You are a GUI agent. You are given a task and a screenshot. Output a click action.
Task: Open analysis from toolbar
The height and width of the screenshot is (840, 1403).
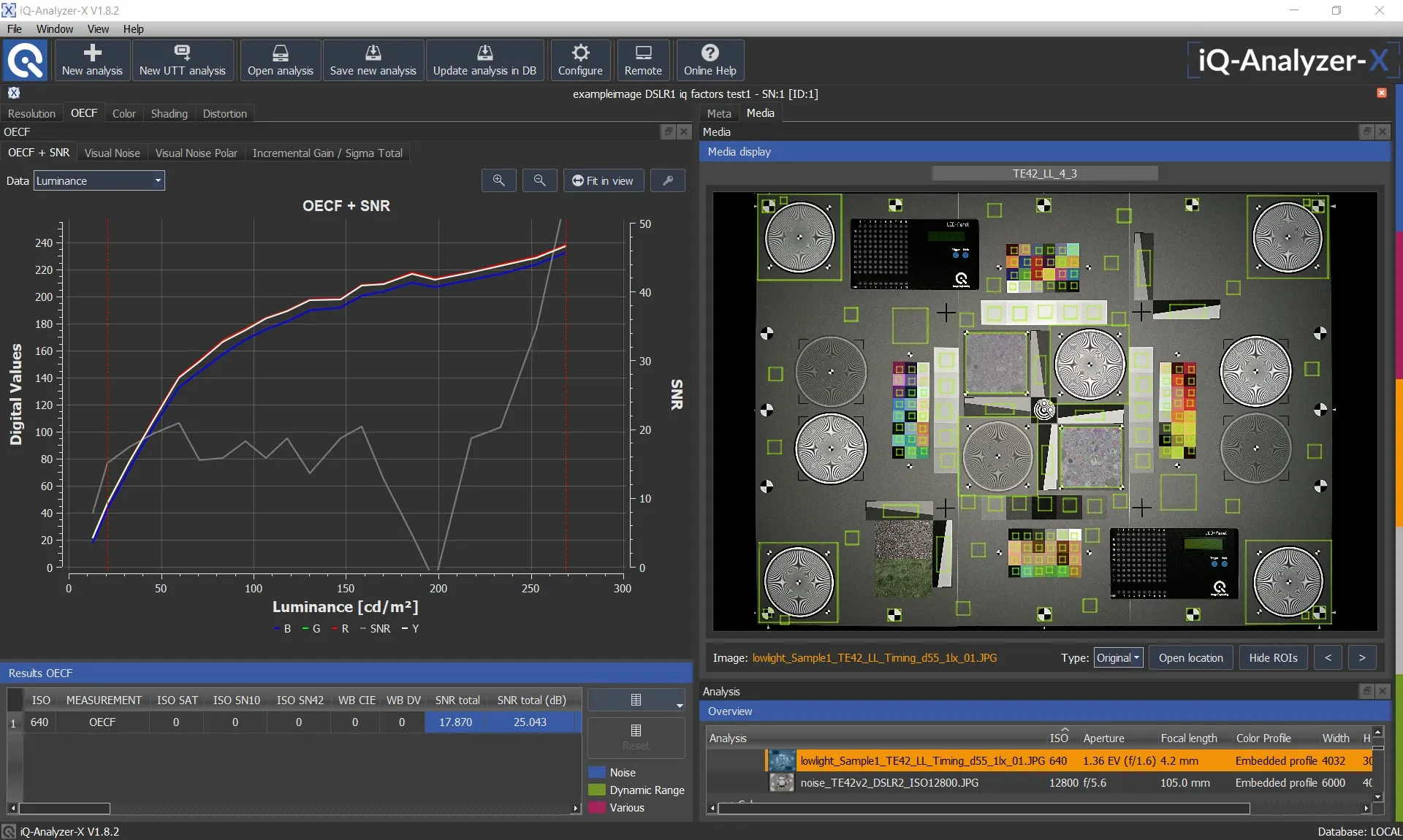click(281, 60)
